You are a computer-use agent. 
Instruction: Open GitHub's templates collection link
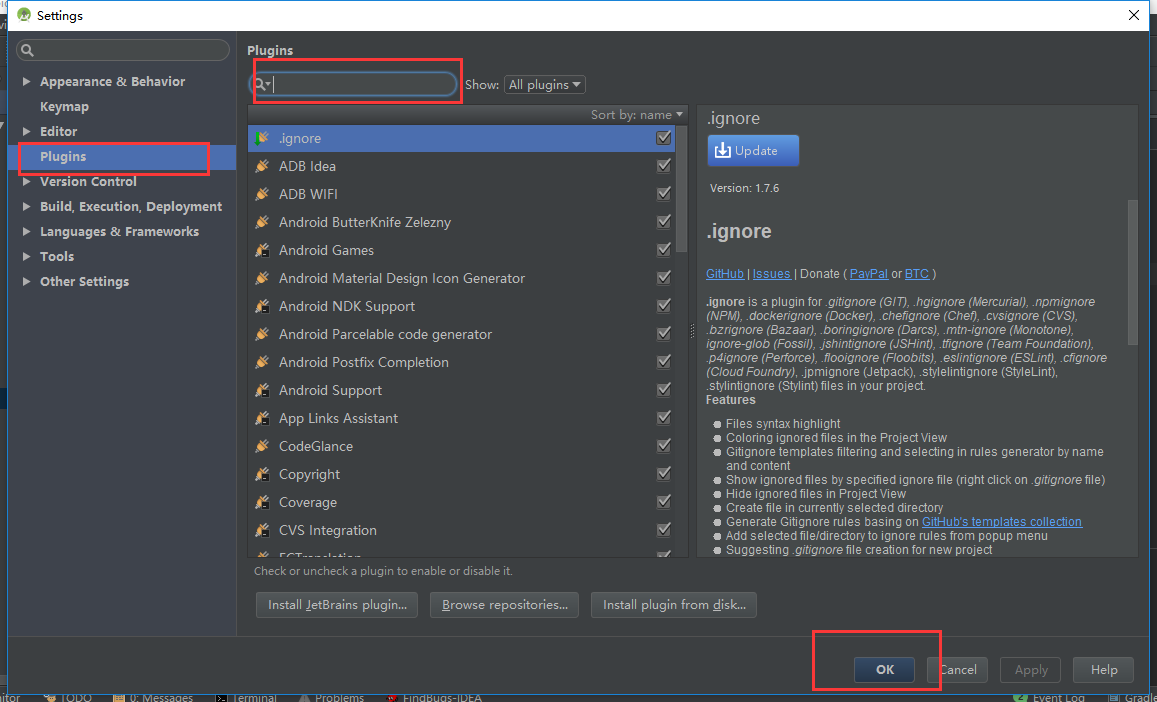[x=1001, y=522]
